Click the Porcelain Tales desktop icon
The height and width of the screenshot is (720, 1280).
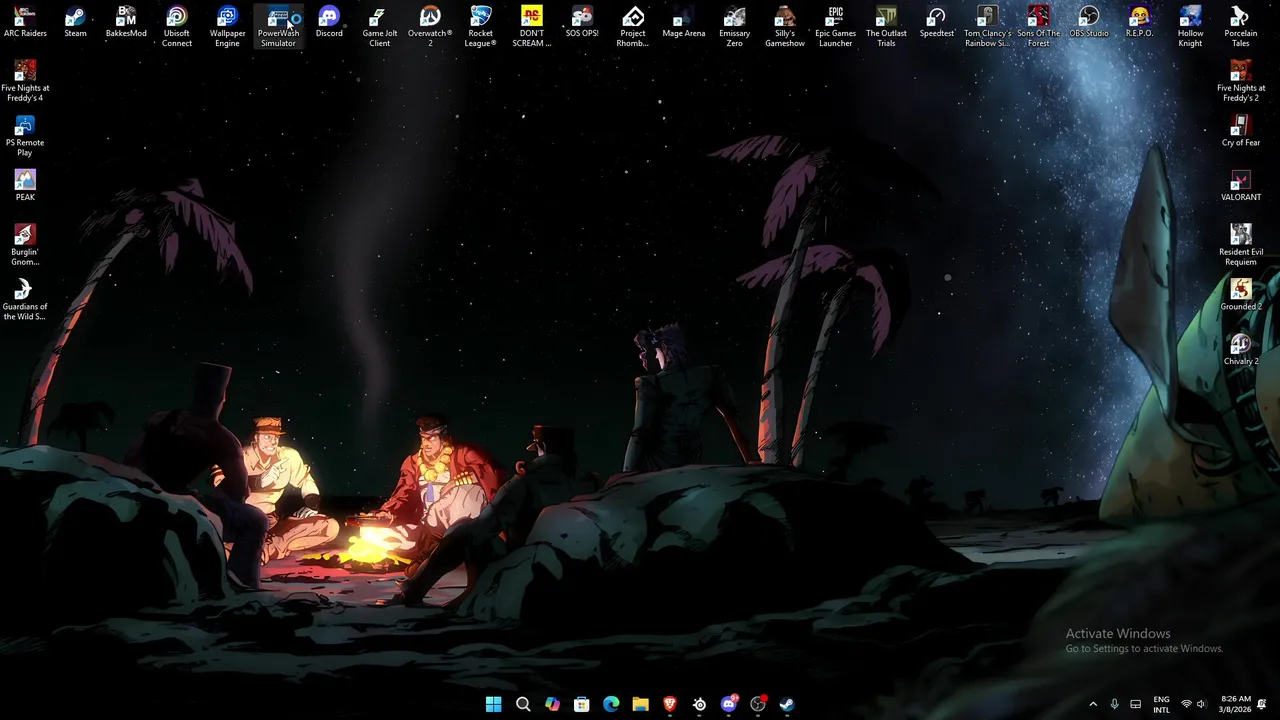[1241, 27]
